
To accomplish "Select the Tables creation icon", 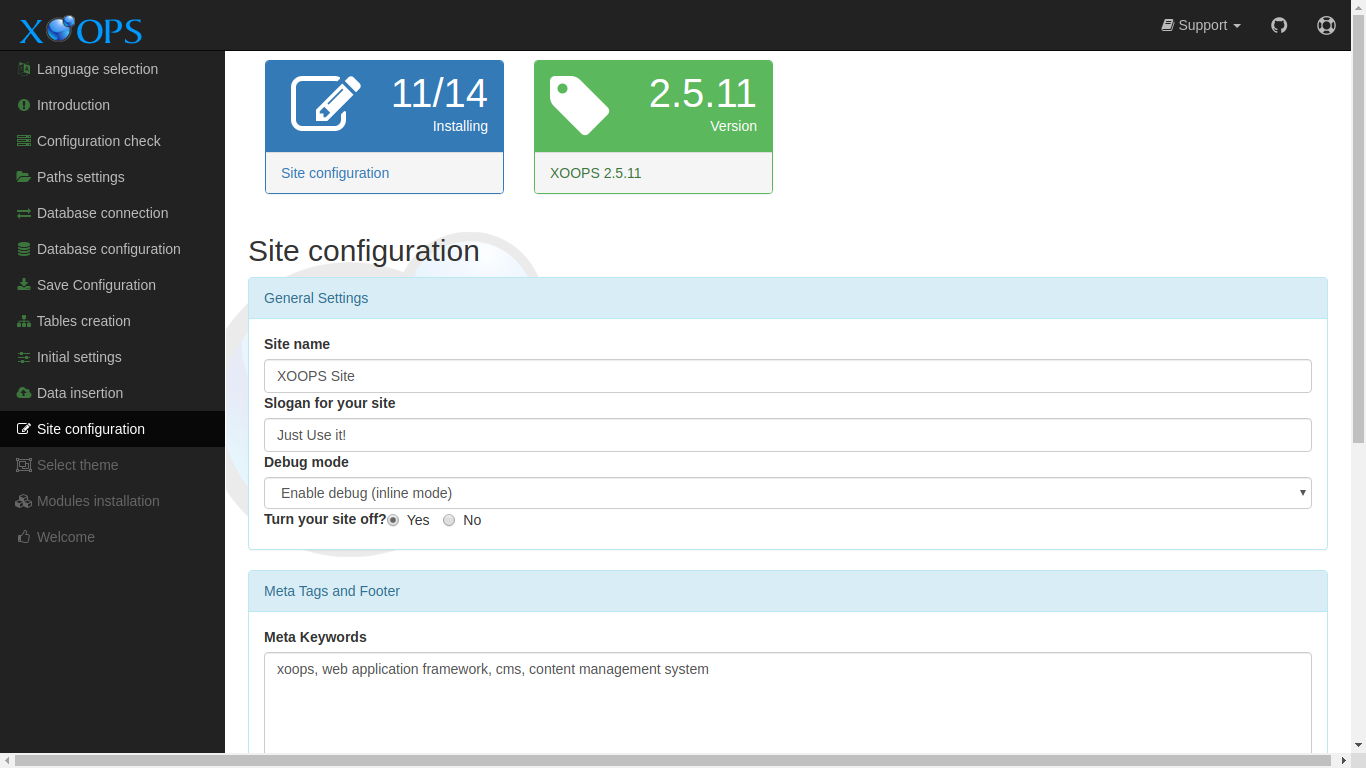I will coord(22,321).
